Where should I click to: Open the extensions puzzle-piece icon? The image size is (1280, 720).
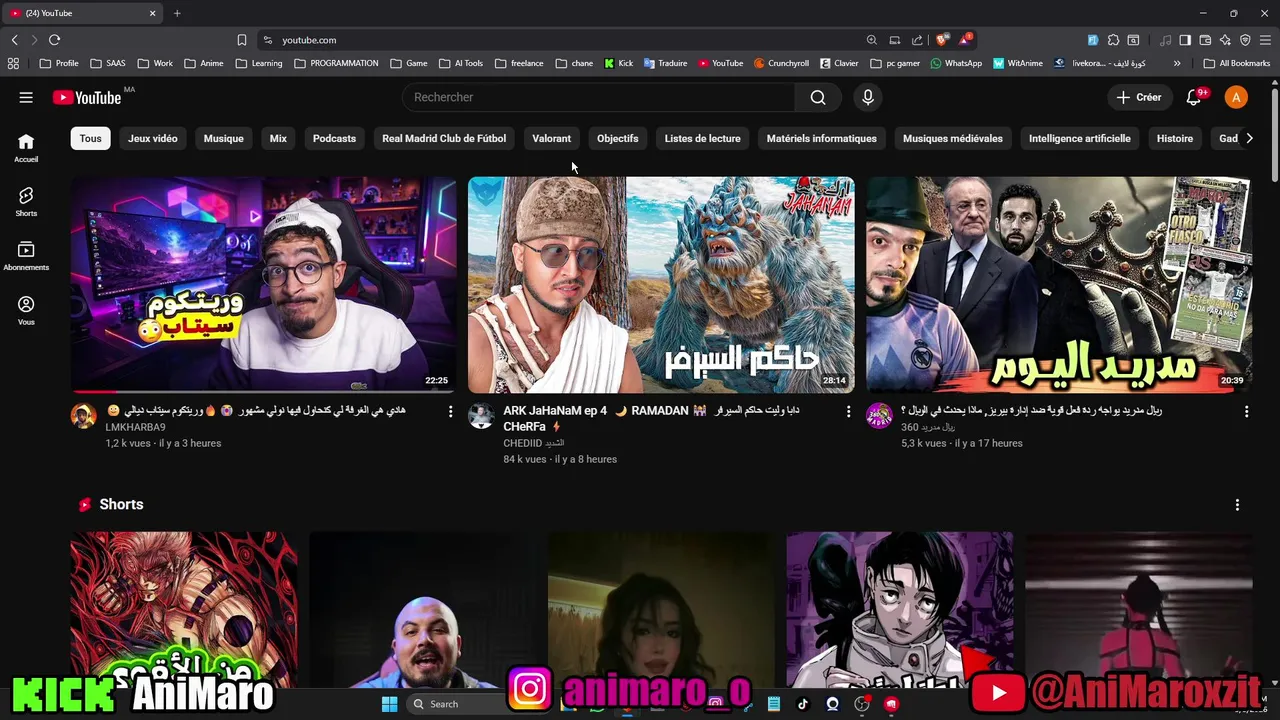click(x=1113, y=40)
